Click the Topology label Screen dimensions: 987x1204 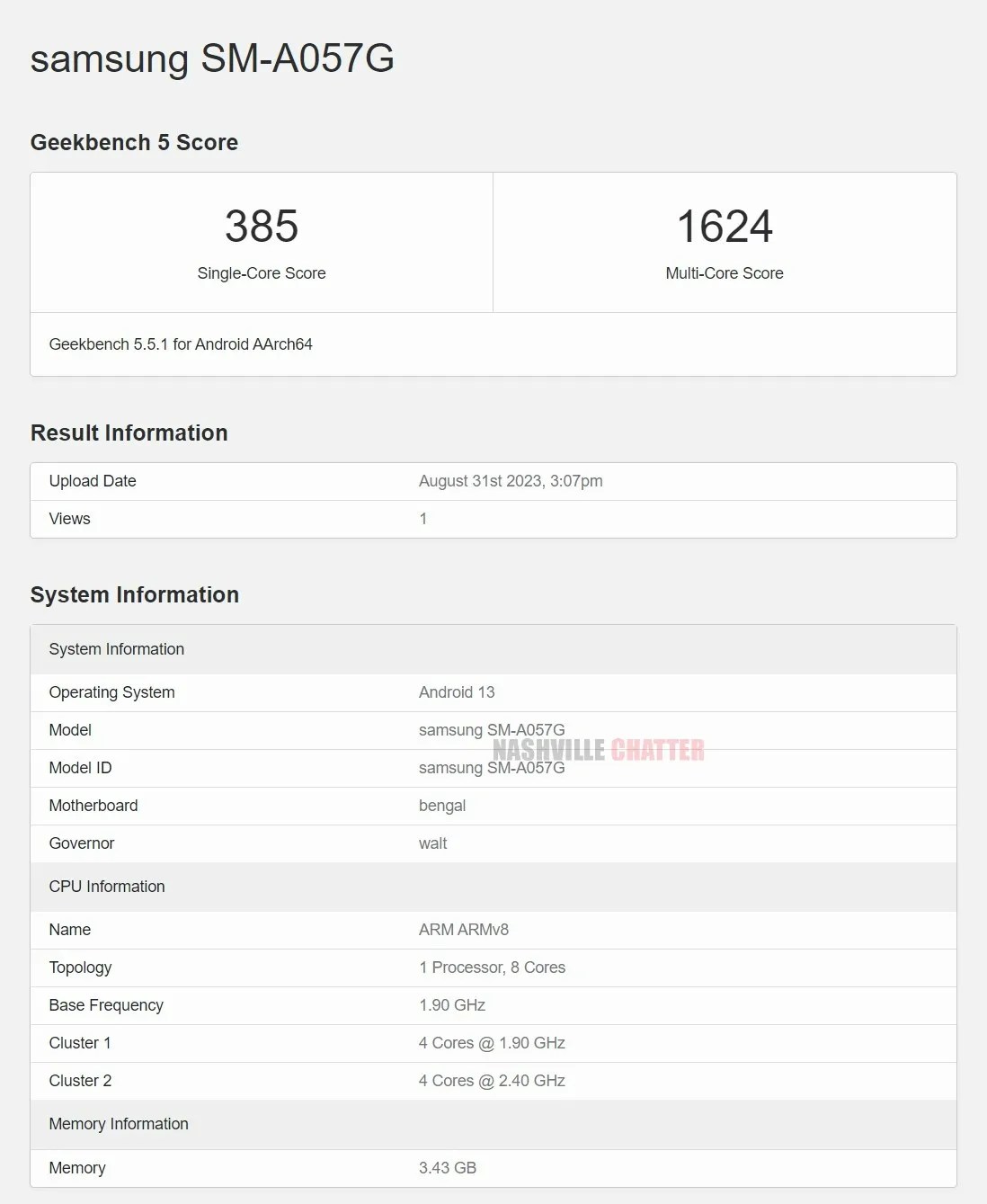click(x=80, y=968)
